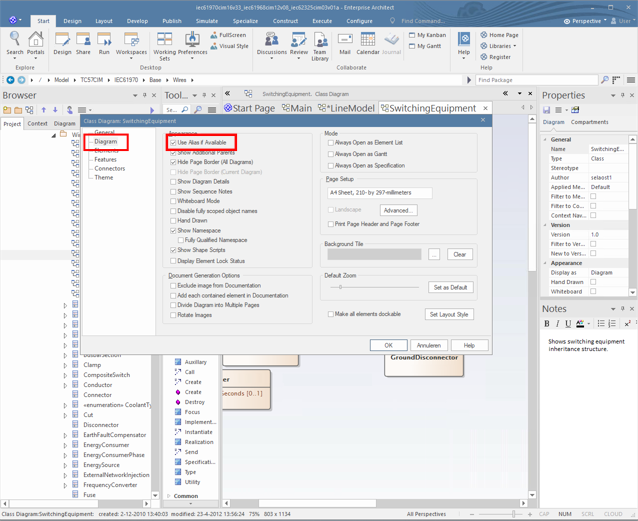Open Discussions in Collaborate group

click(272, 44)
